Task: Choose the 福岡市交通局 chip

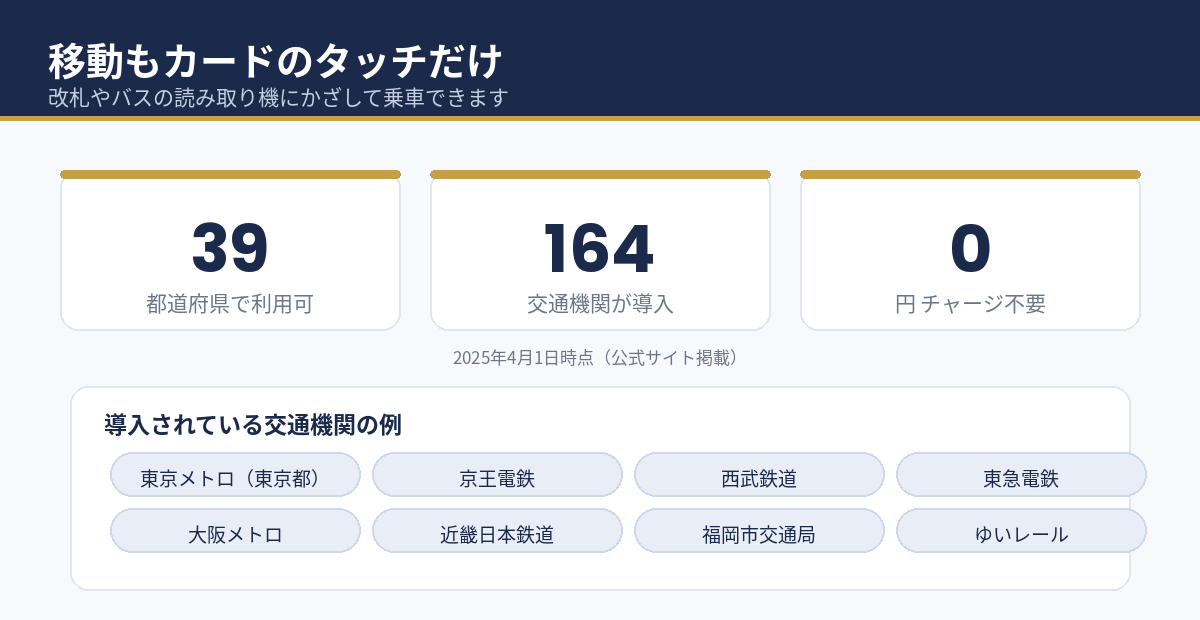Action: click(759, 531)
